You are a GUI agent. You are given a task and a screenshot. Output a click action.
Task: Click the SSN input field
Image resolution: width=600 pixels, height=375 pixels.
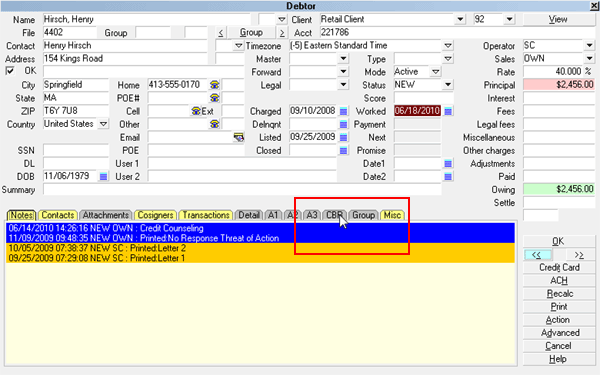pyautogui.click(x=76, y=150)
